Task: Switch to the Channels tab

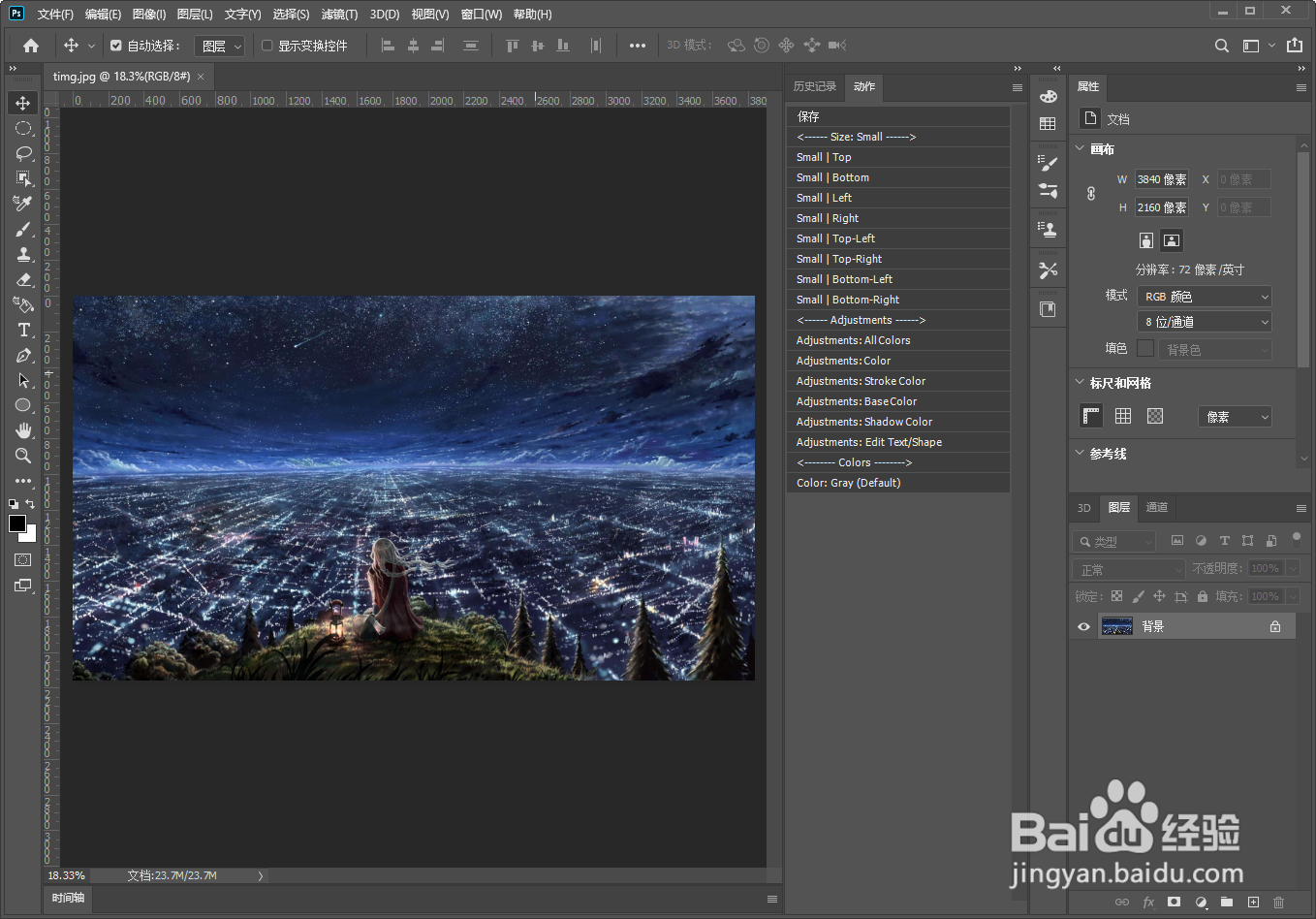Action: [1157, 507]
